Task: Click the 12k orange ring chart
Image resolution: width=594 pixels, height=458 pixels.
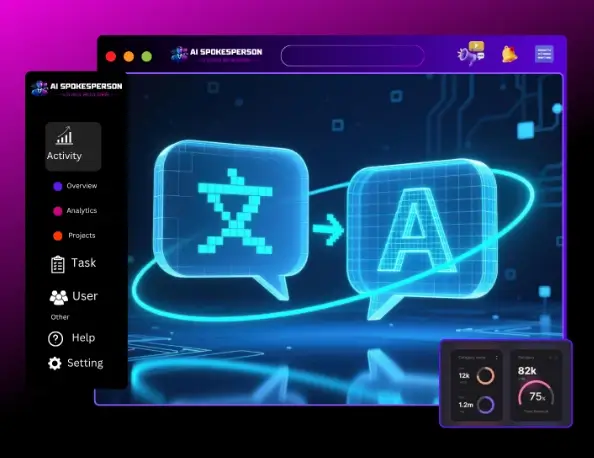Action: coord(485,376)
